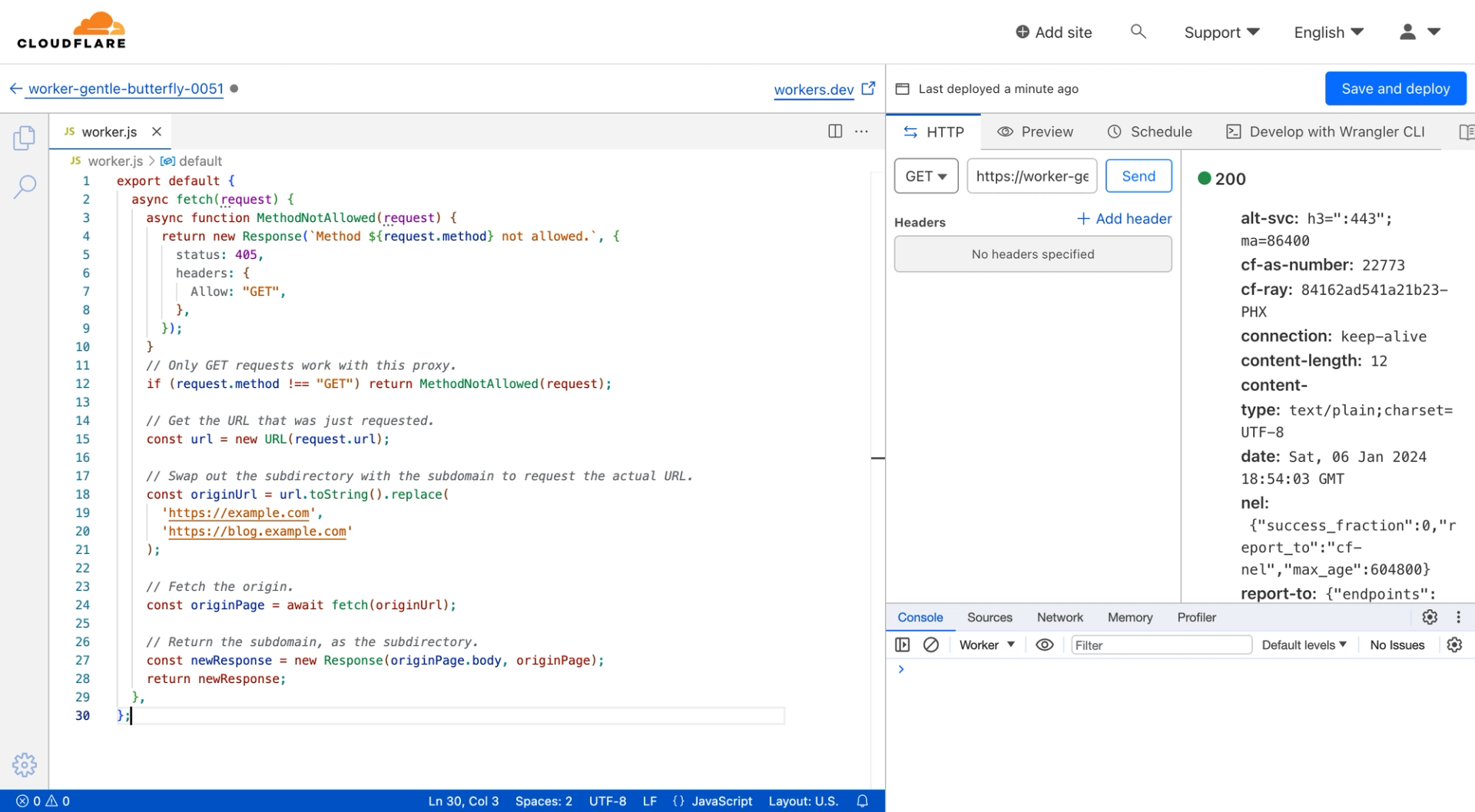Open the editor more actions ellipsis
Viewport: 1475px width, 812px height.
[862, 131]
